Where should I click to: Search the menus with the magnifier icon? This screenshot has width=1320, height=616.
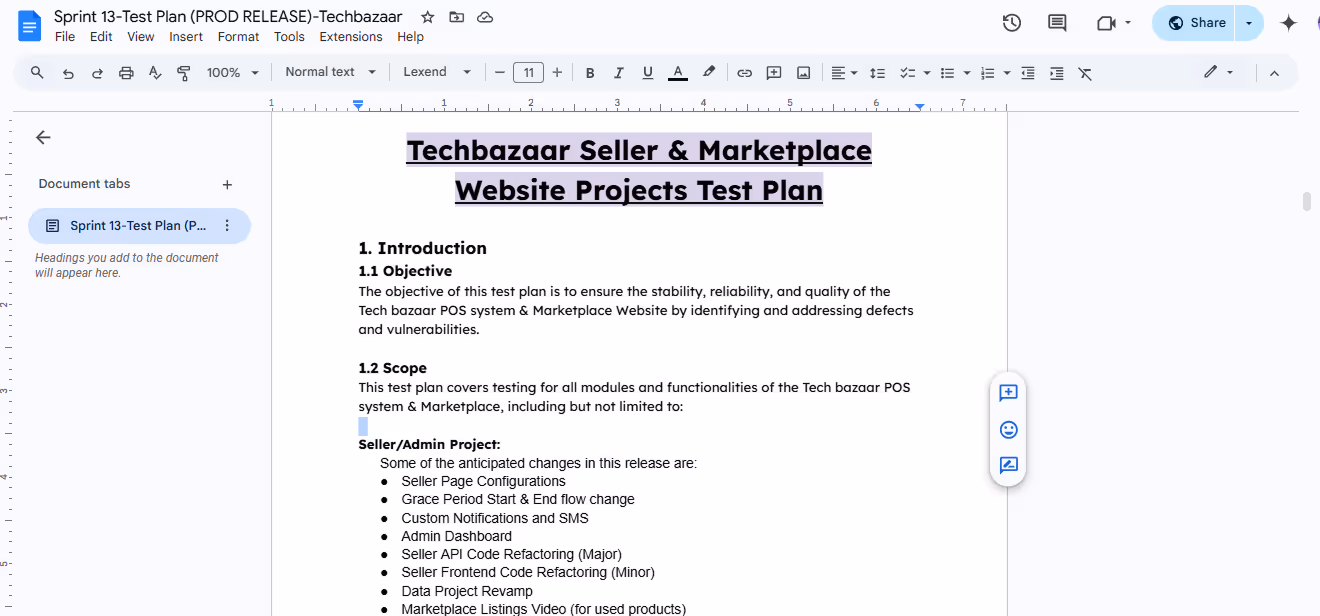[37, 72]
